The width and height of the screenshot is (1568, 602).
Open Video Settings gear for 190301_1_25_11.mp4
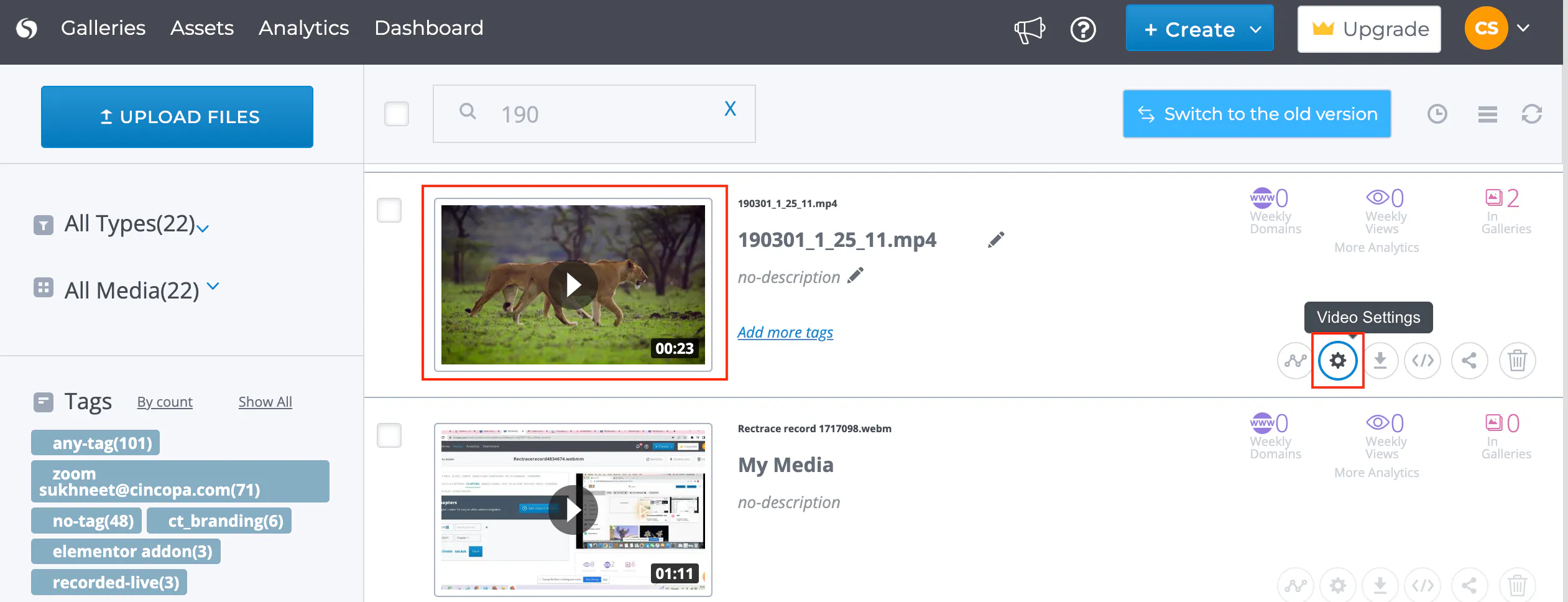[1337, 360]
